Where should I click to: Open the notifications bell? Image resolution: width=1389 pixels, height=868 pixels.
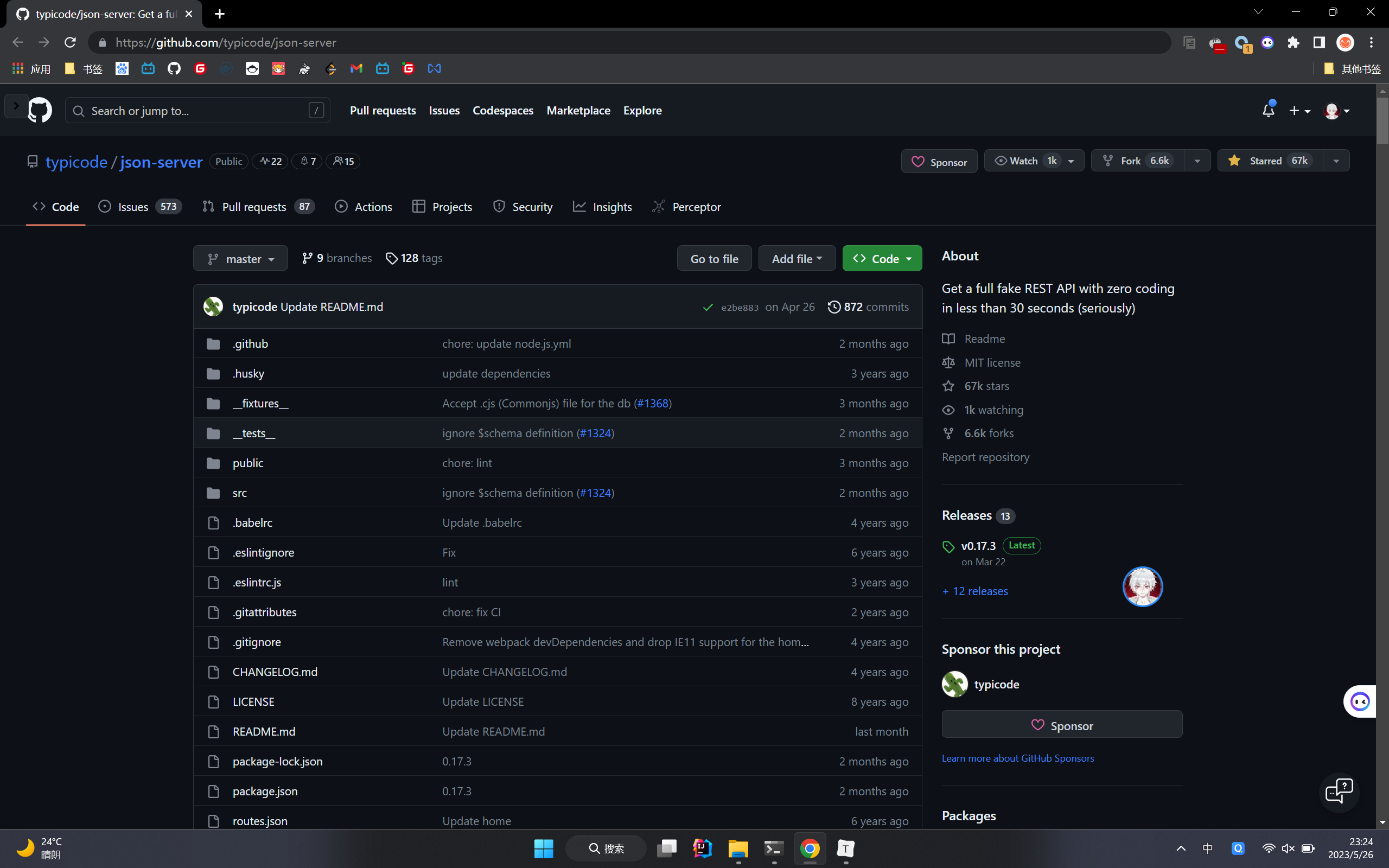point(1268,110)
